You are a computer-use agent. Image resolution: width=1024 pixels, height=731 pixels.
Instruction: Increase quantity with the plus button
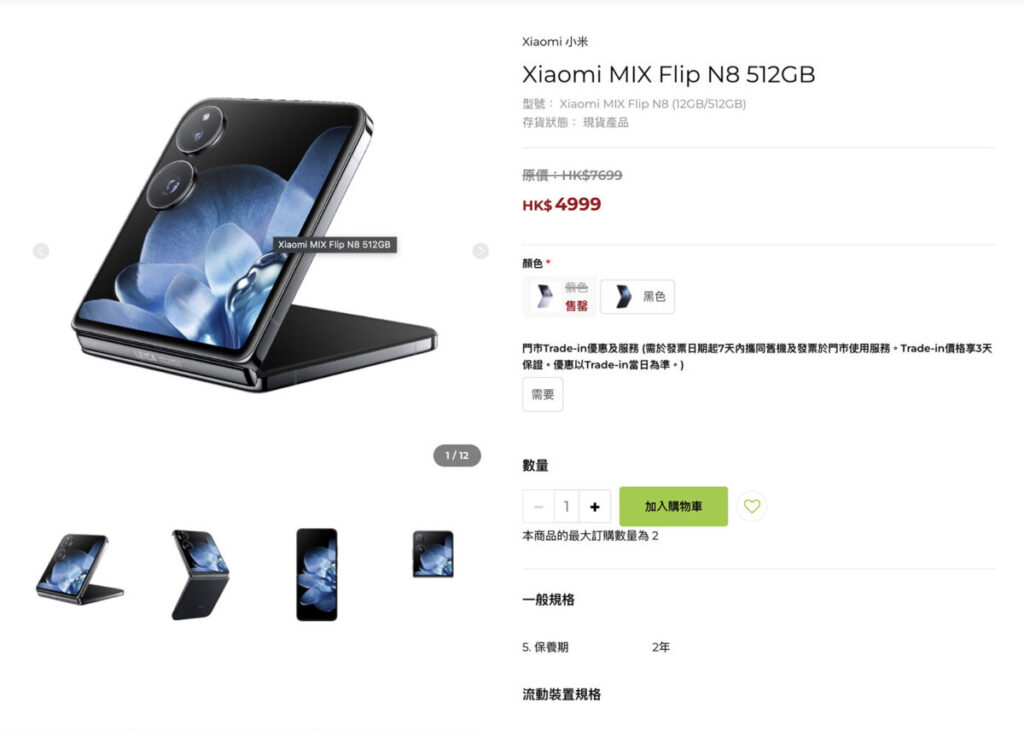[x=594, y=506]
